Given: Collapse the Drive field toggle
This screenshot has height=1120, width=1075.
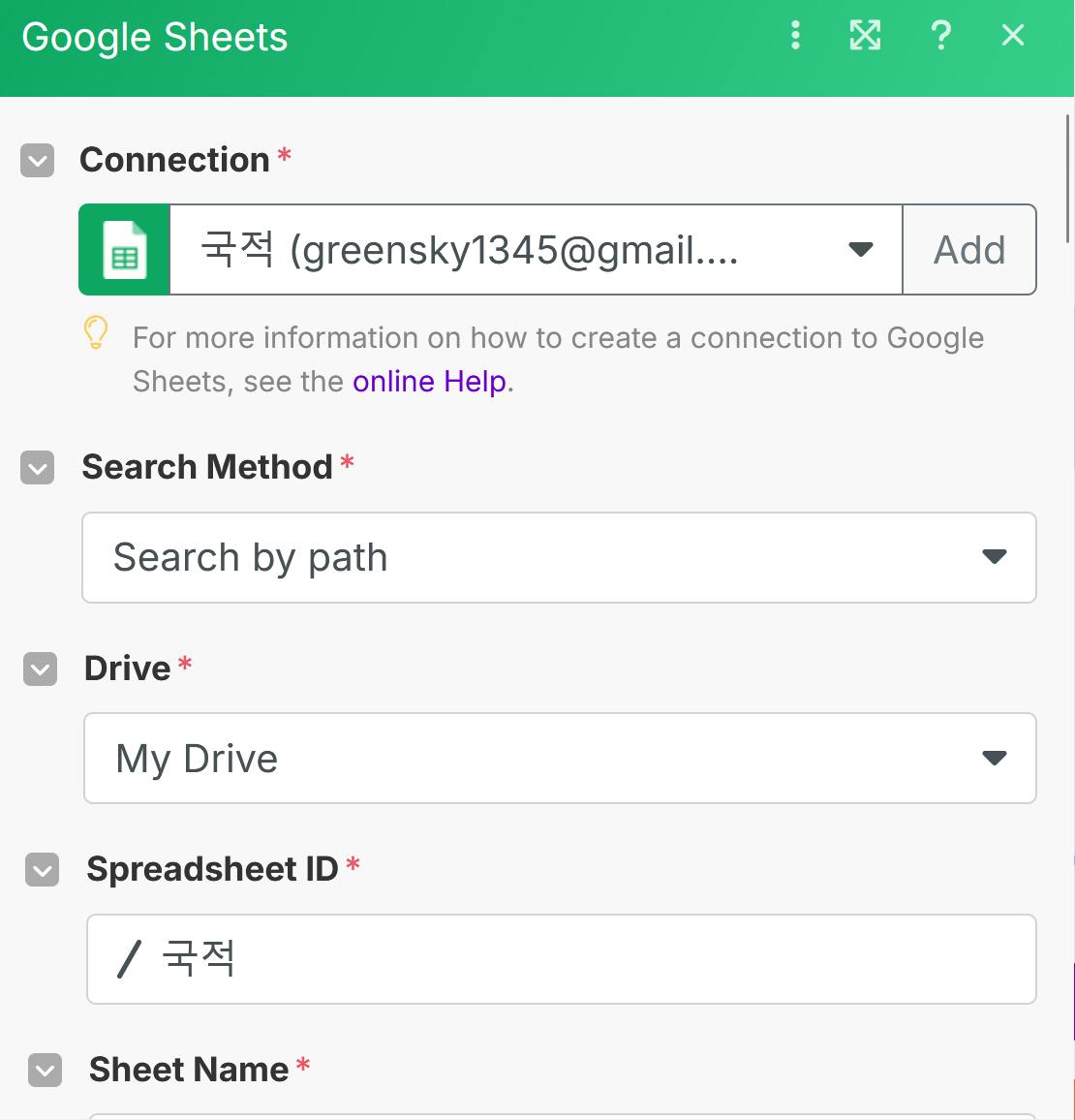Looking at the screenshot, I should click(x=40, y=669).
